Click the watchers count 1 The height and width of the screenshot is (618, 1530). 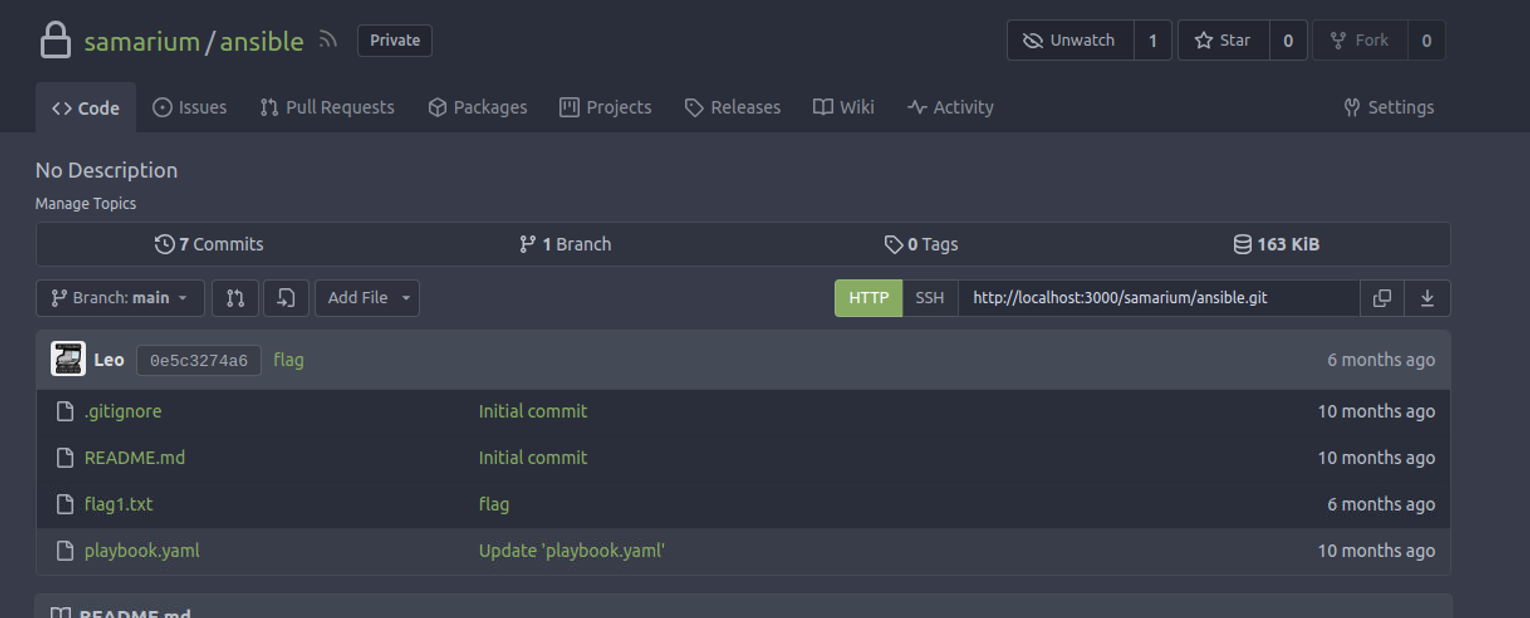pyautogui.click(x=1153, y=40)
